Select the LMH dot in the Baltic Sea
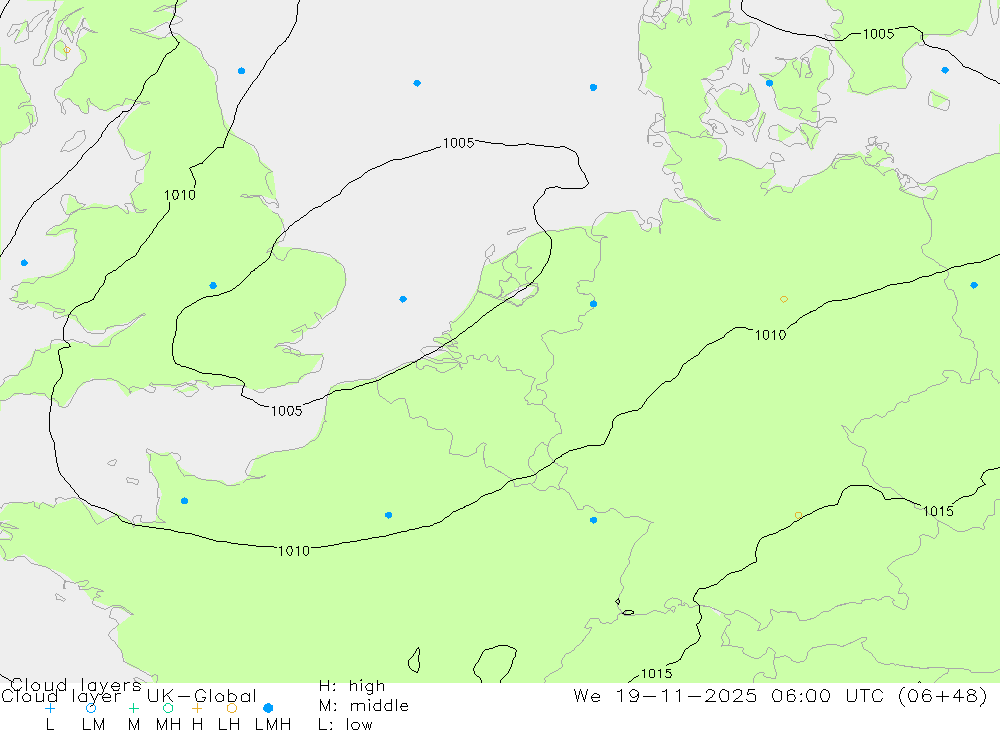 tap(945, 70)
